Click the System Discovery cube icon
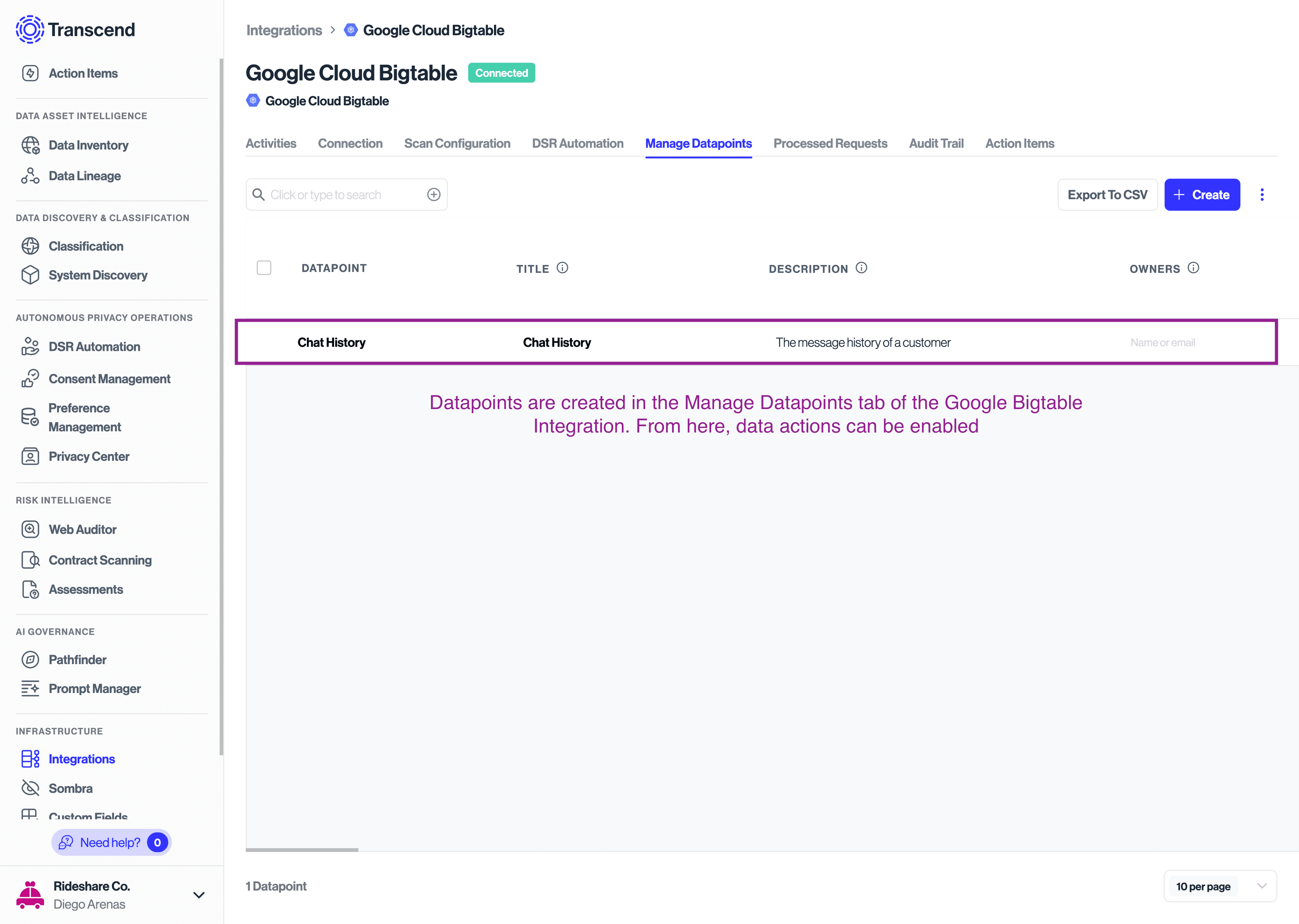The width and height of the screenshot is (1299, 924). 30,275
